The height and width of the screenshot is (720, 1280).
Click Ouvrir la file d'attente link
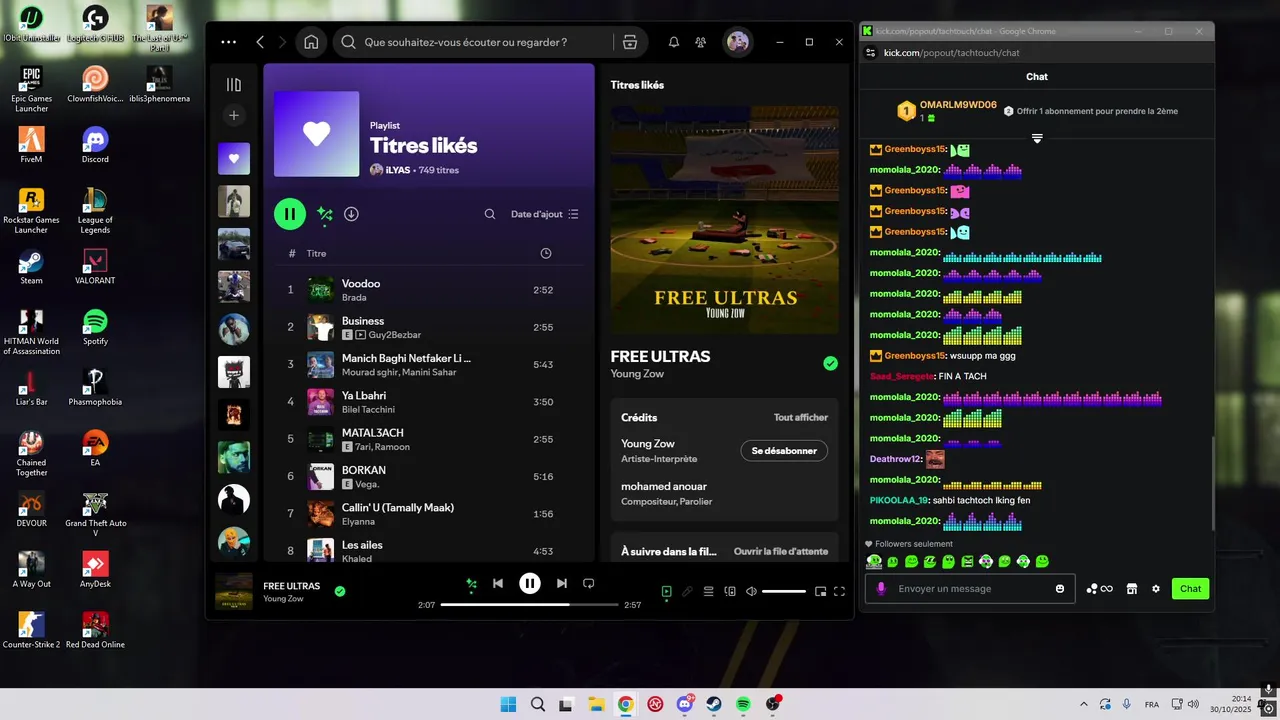coord(781,551)
